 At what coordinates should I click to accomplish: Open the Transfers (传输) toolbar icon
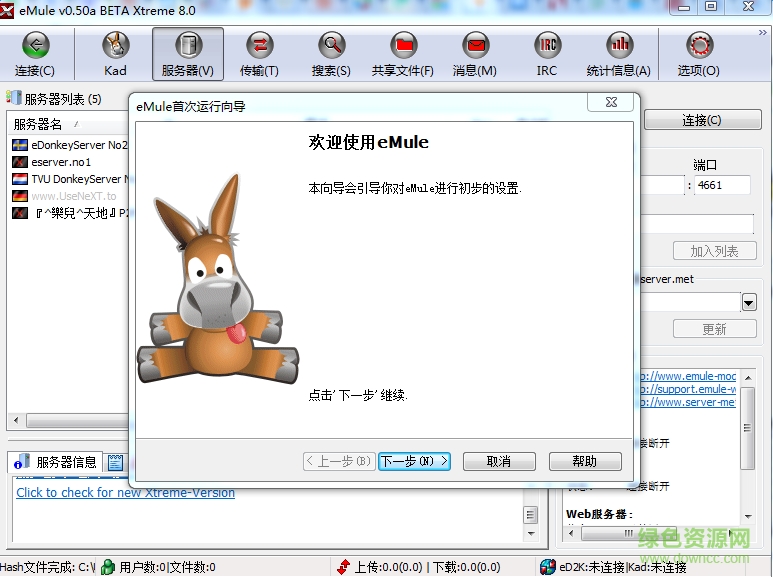click(x=259, y=45)
